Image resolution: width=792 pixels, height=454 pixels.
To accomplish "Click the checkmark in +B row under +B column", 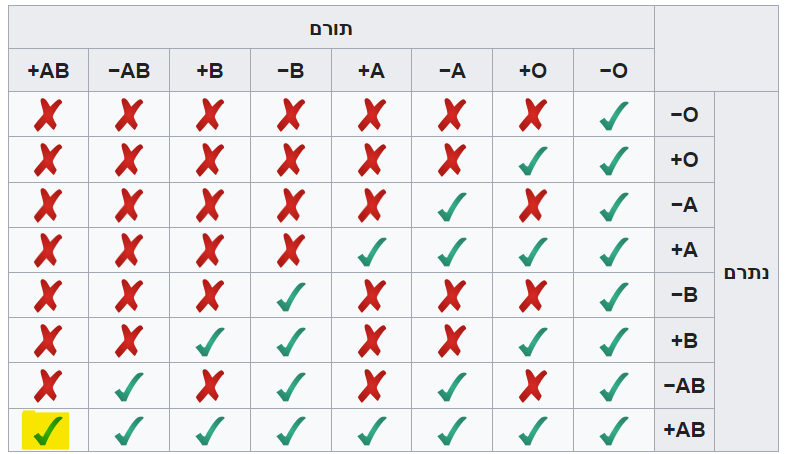I will (x=209, y=340).
